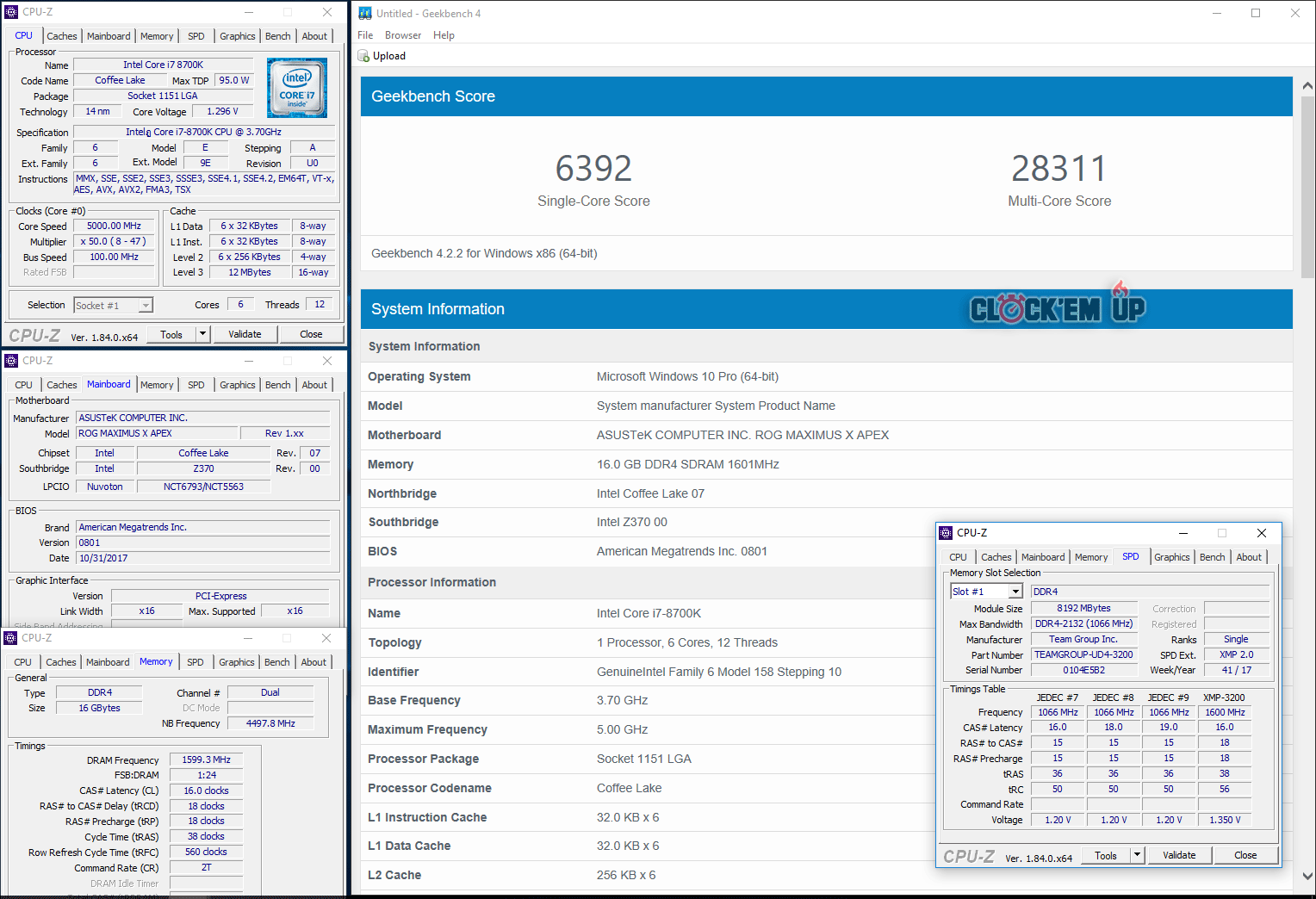Click the Upload icon in Geekbench toolbar
Screen dimensions: 1316x899
coord(363,56)
